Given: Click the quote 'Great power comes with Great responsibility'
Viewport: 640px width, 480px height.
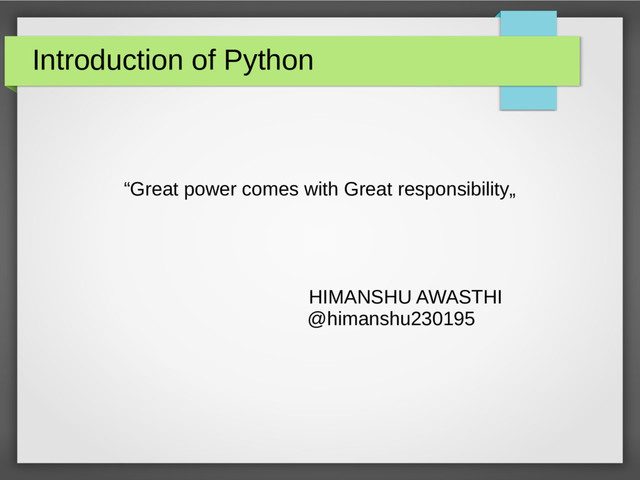Looking at the screenshot, I should [x=320, y=189].
